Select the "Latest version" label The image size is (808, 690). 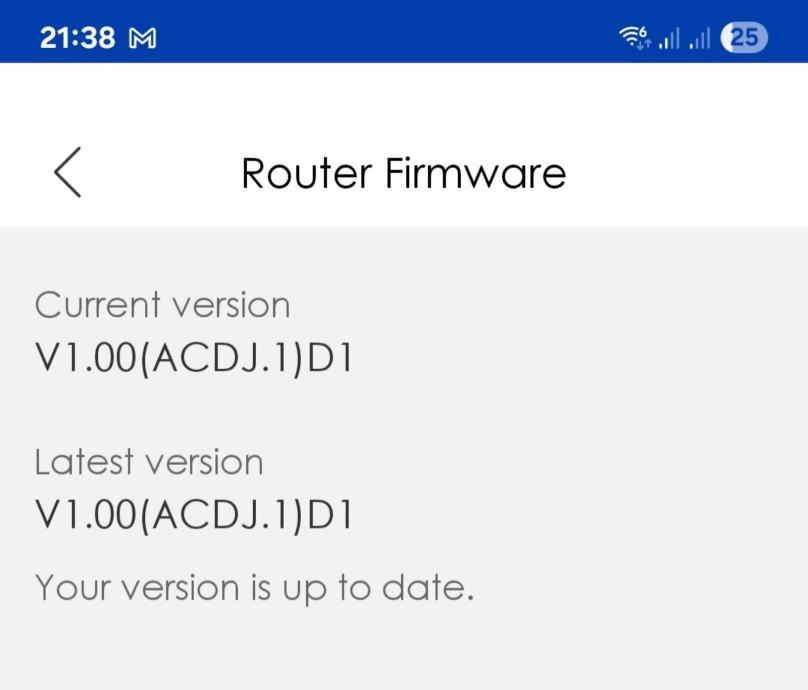pos(149,462)
